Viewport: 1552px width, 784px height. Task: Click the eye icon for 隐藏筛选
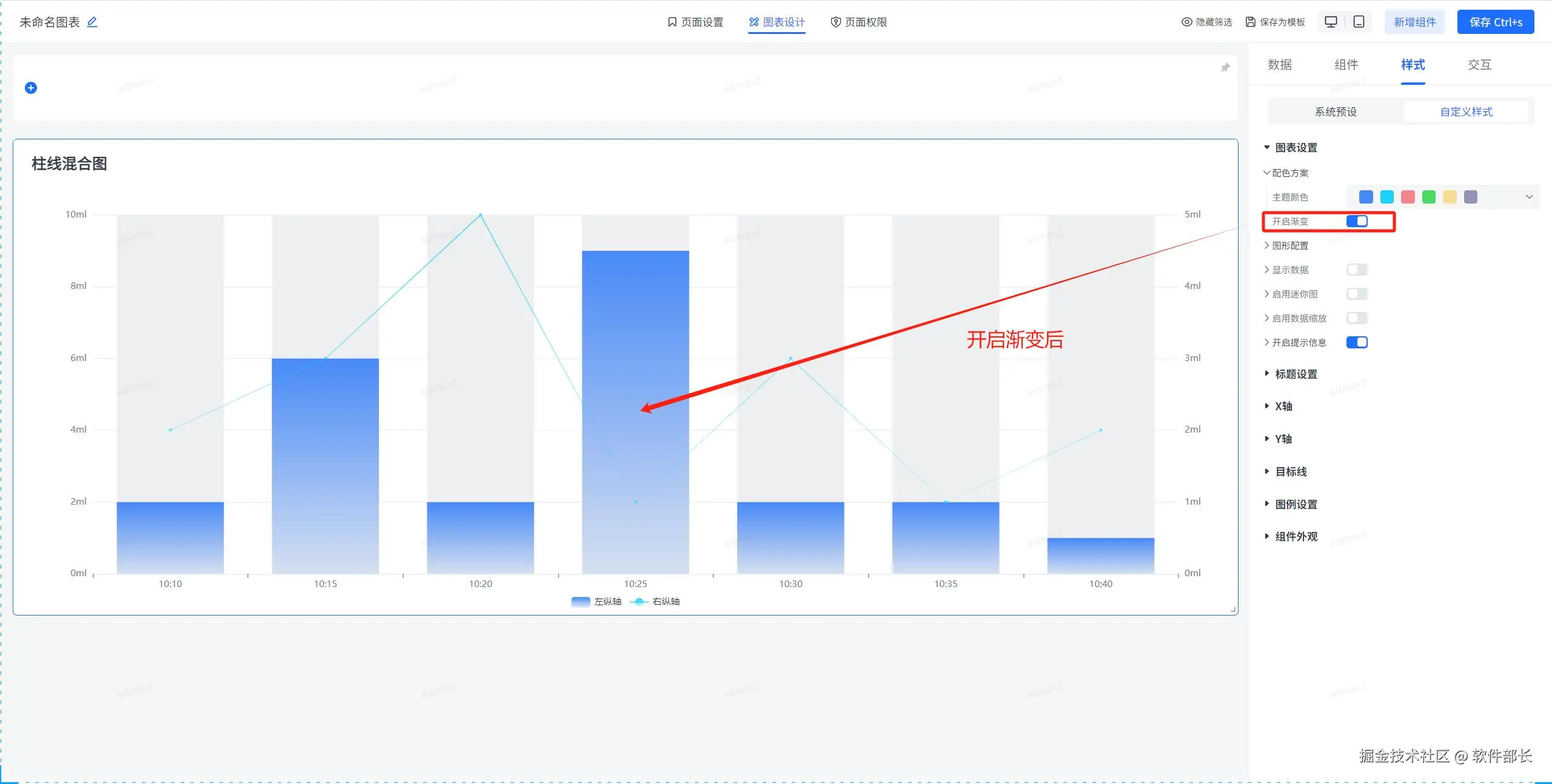1186,22
